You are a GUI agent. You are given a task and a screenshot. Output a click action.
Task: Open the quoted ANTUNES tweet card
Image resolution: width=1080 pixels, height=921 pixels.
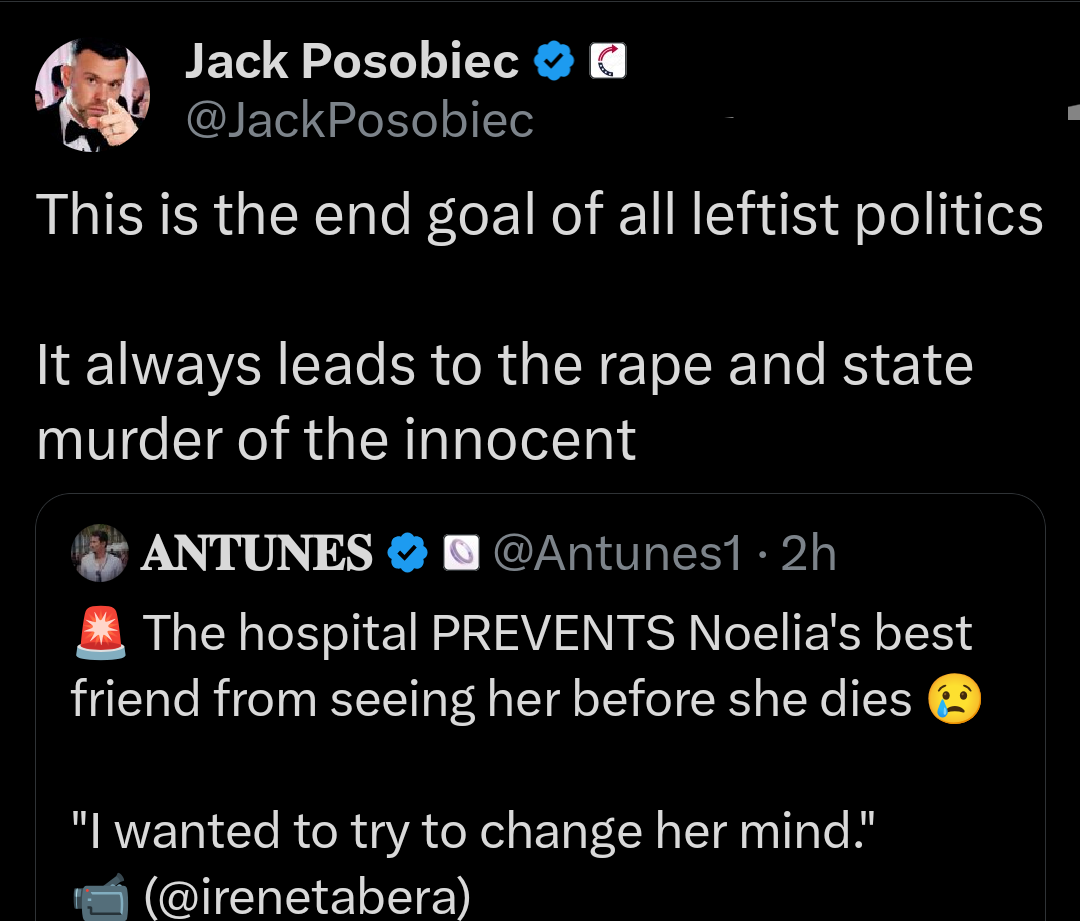coord(540,700)
